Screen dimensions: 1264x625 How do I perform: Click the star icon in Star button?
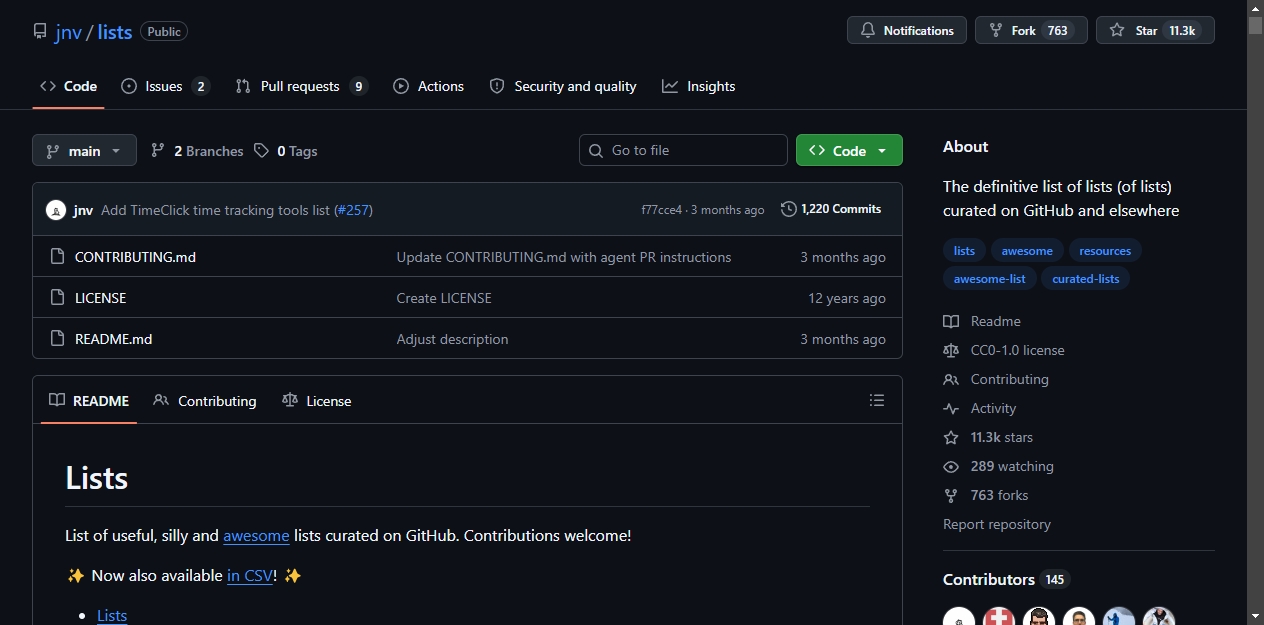pos(1117,31)
